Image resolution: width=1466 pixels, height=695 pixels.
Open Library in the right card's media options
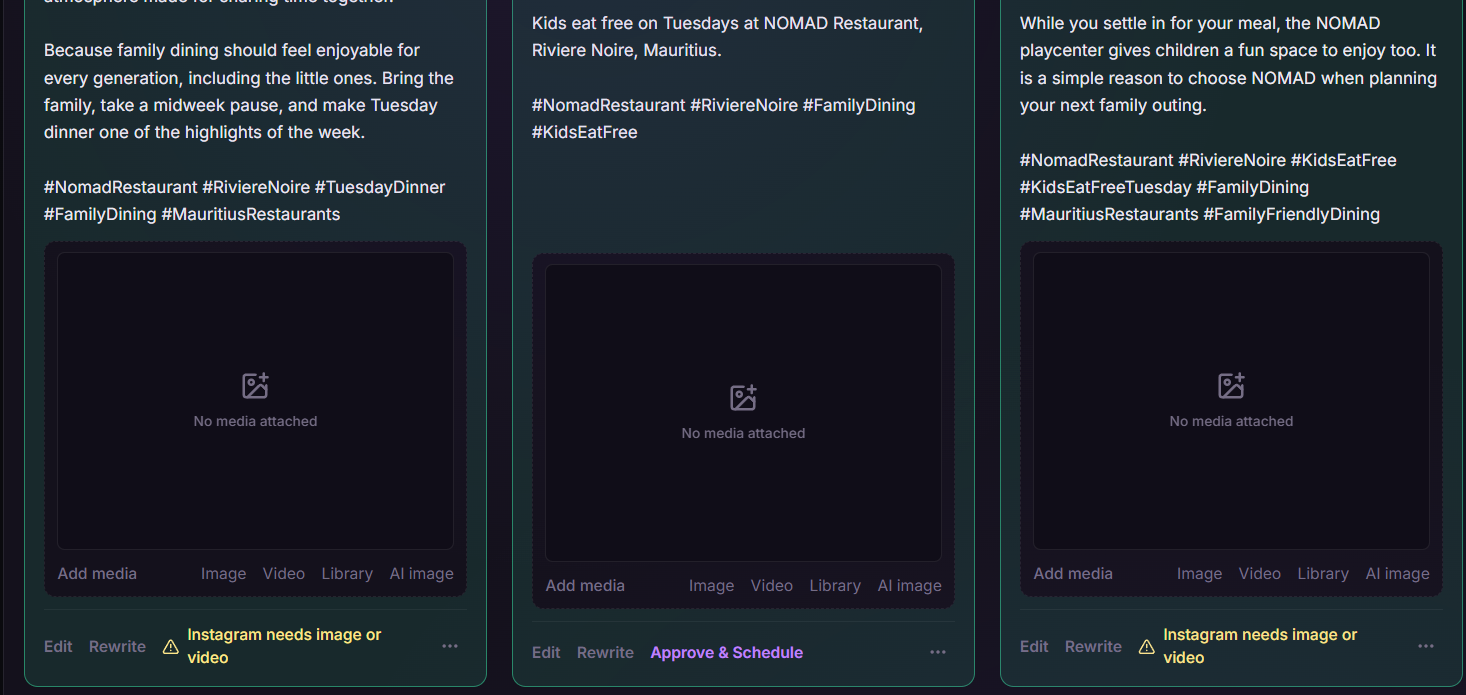(1323, 574)
